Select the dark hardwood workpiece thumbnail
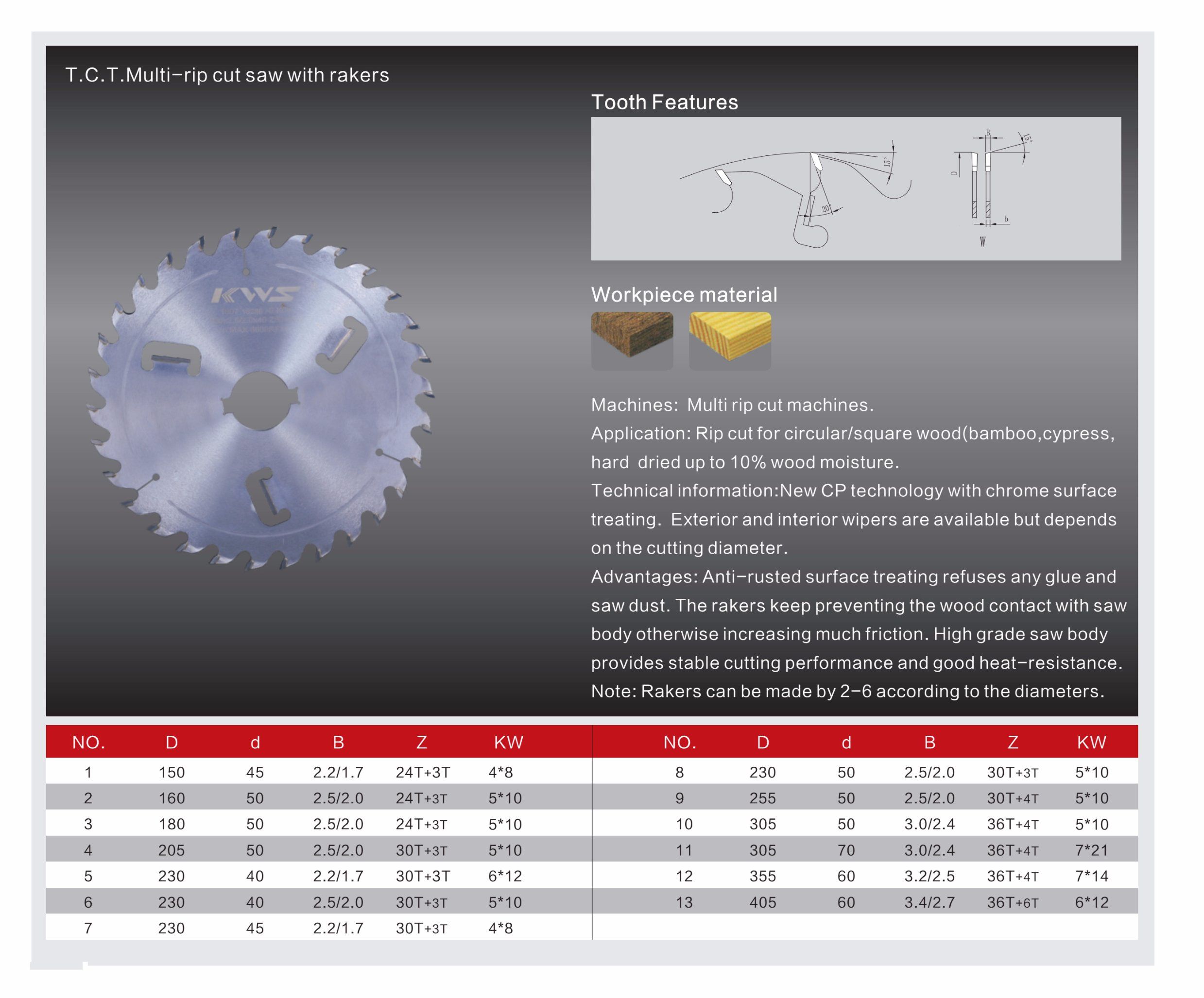1204x998 pixels. [632, 341]
